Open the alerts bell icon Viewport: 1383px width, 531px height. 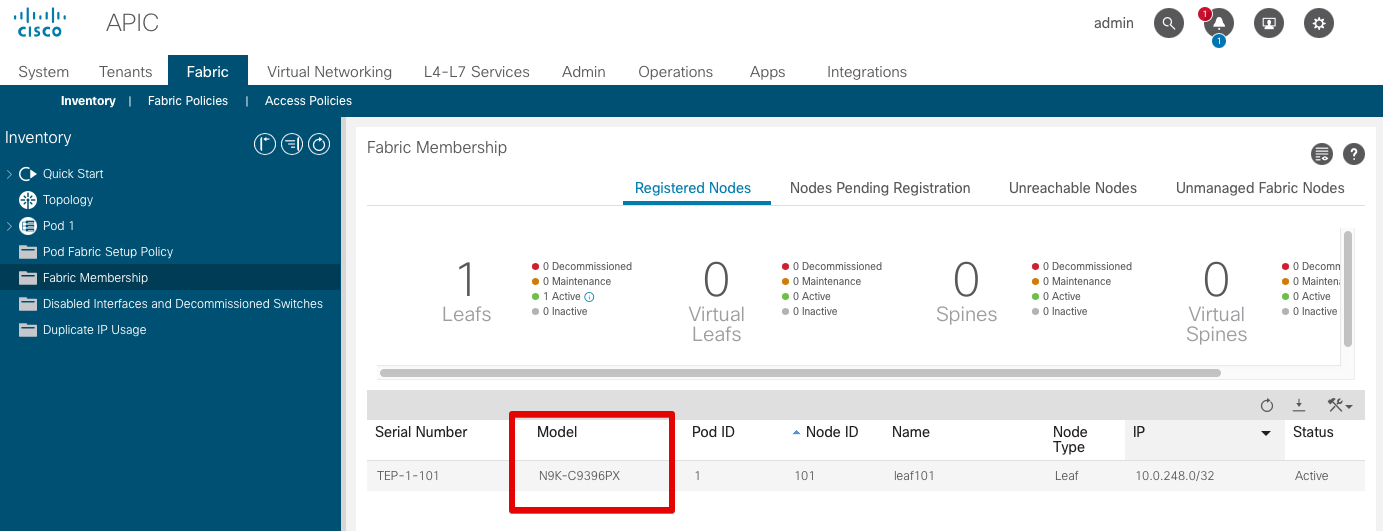[1218, 24]
